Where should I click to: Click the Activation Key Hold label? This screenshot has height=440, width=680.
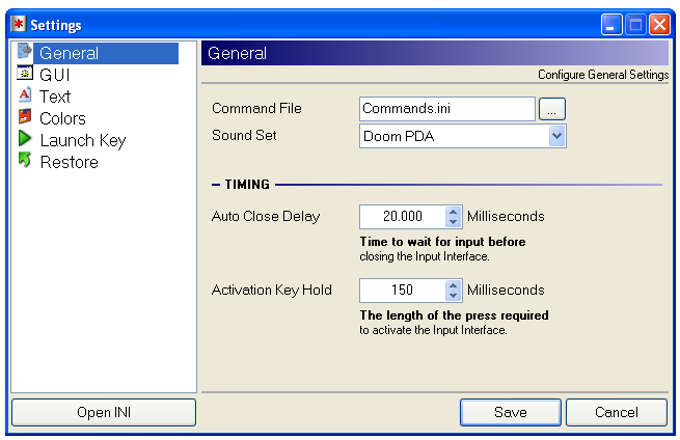(x=271, y=290)
